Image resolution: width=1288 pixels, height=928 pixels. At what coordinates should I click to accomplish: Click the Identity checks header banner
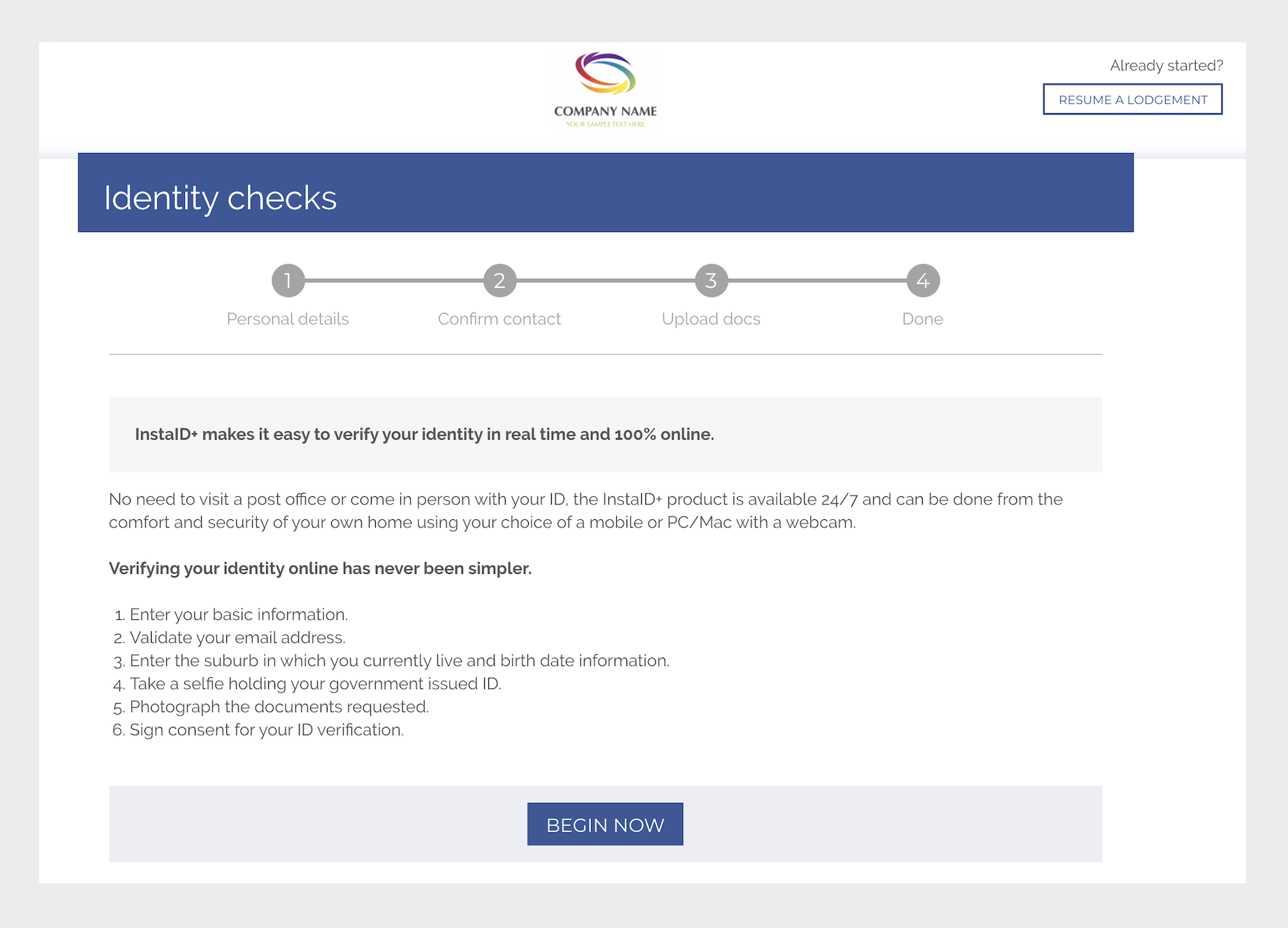point(605,192)
